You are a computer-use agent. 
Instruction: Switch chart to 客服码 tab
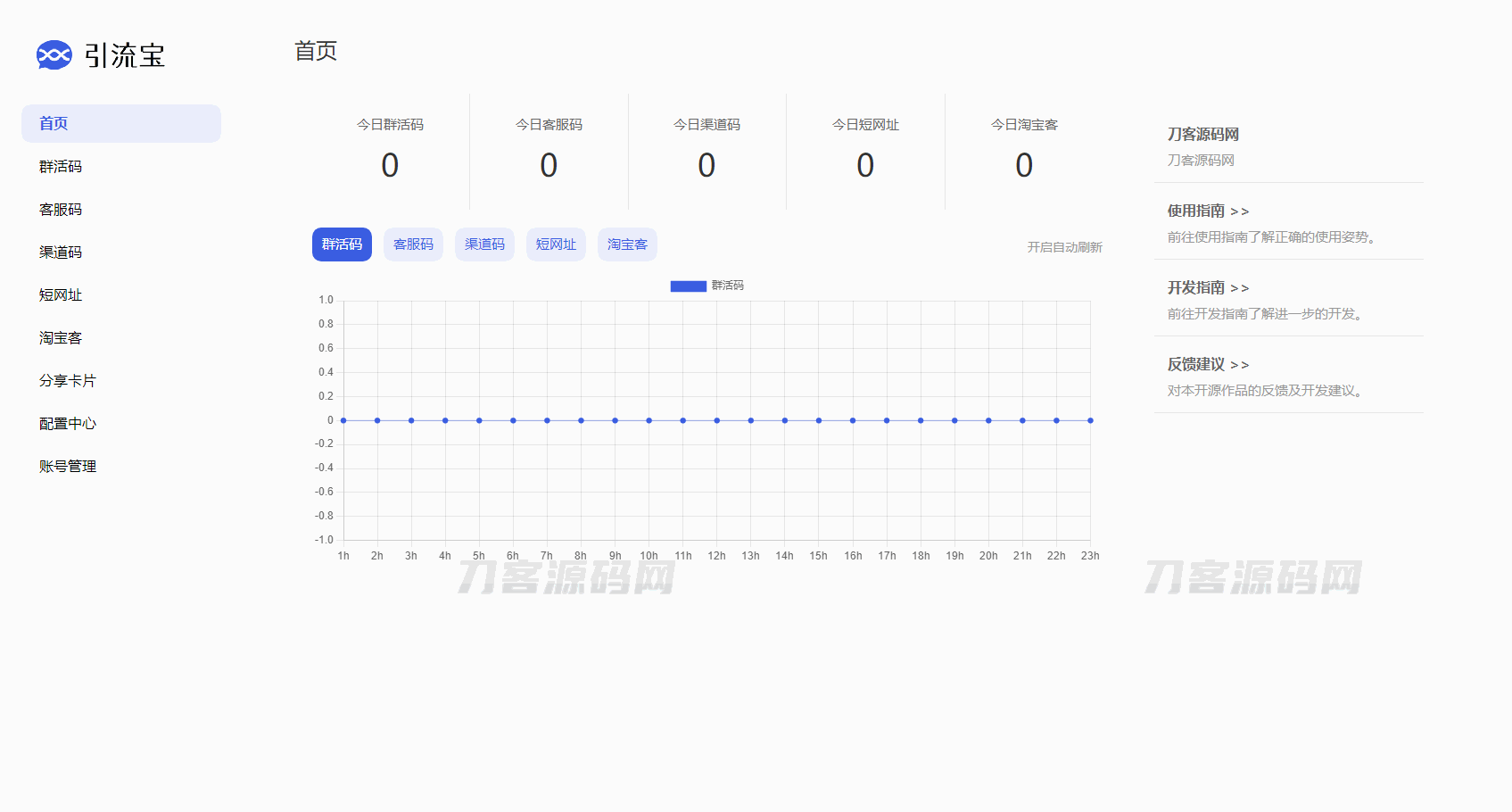pyautogui.click(x=413, y=244)
